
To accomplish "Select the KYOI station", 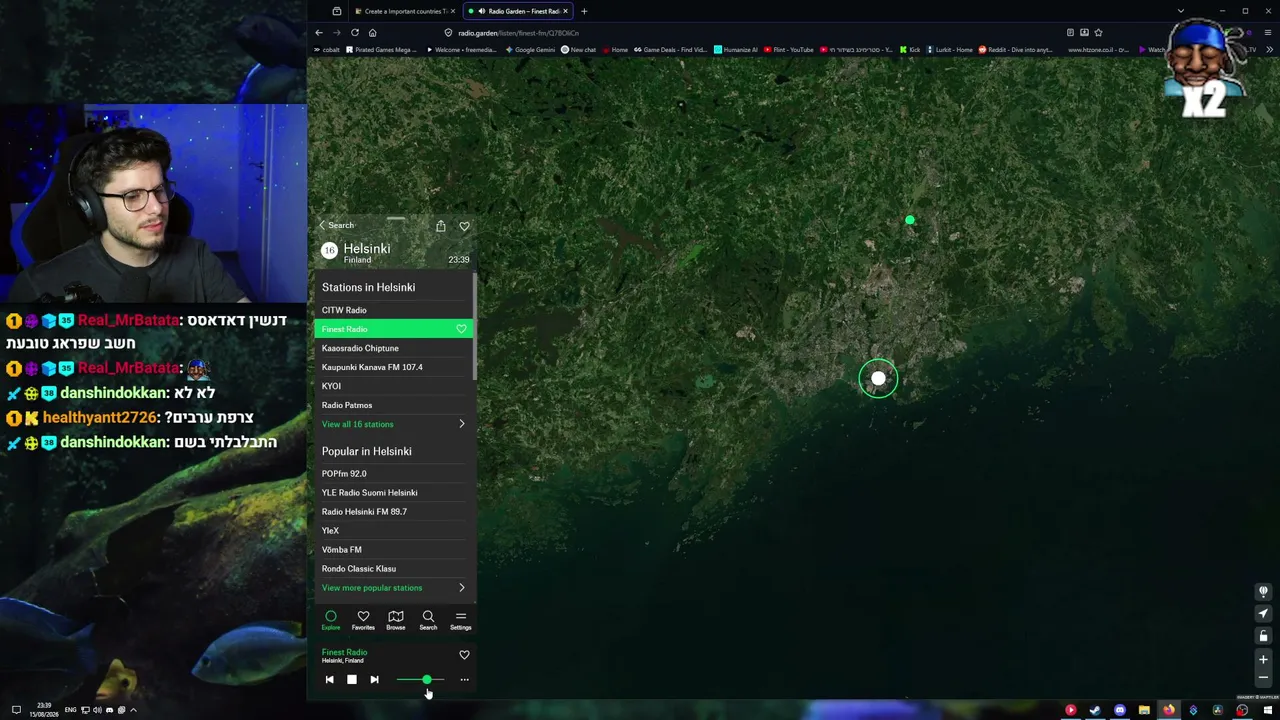I will 394,386.
